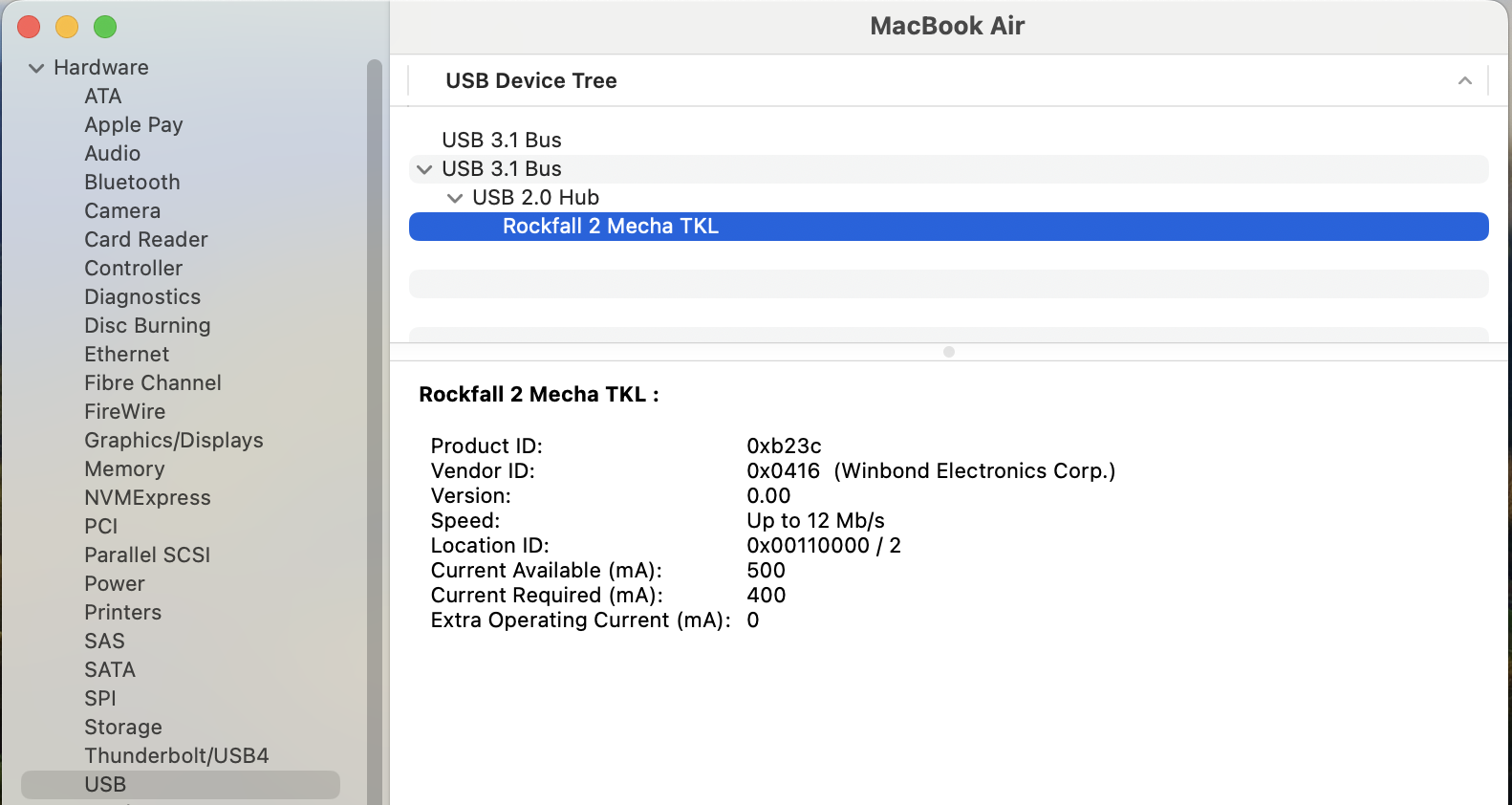This screenshot has width=1512, height=805.
Task: Select Card Reader in the sidebar
Action: tap(146, 240)
